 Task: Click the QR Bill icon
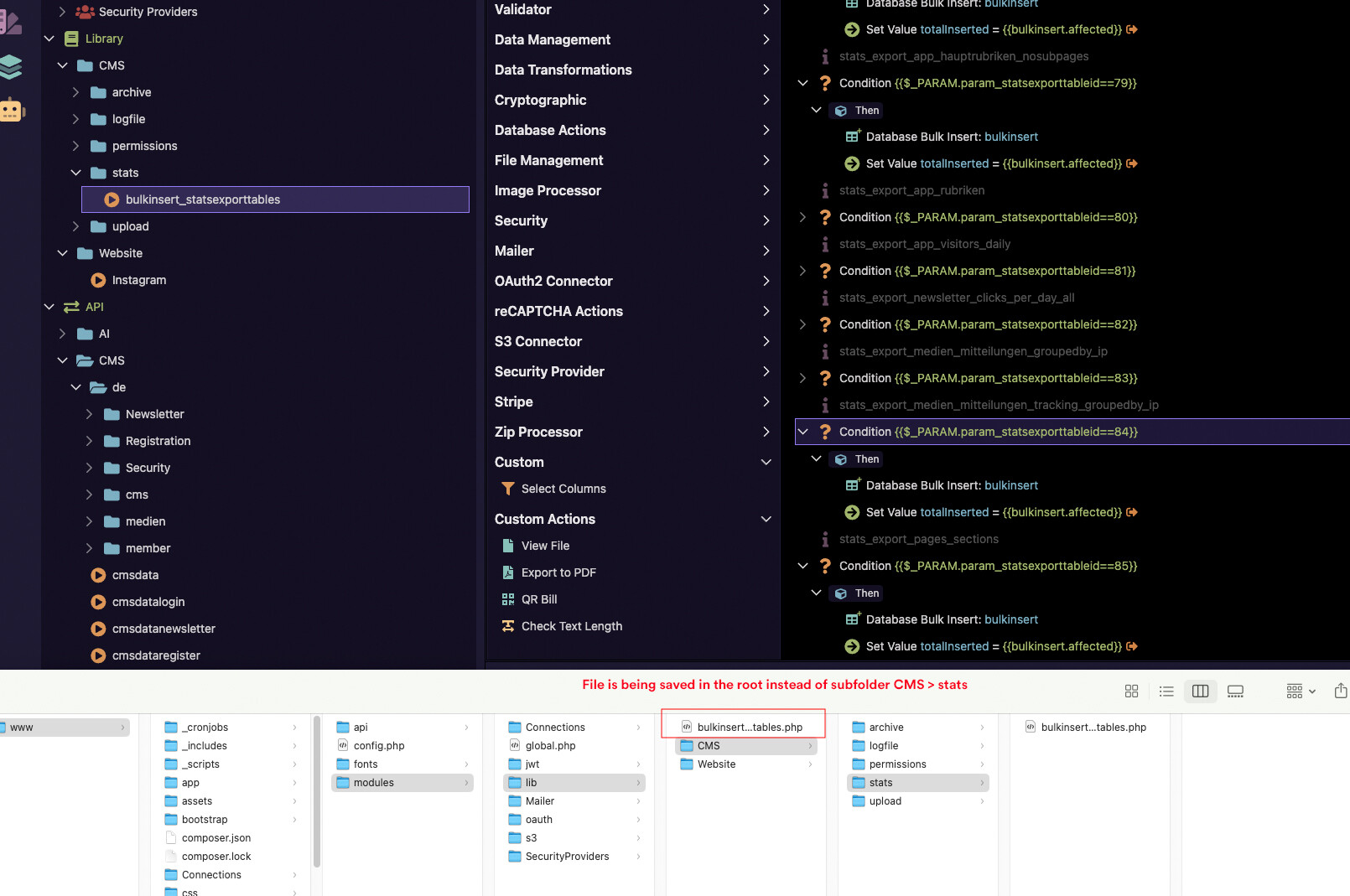pos(507,599)
